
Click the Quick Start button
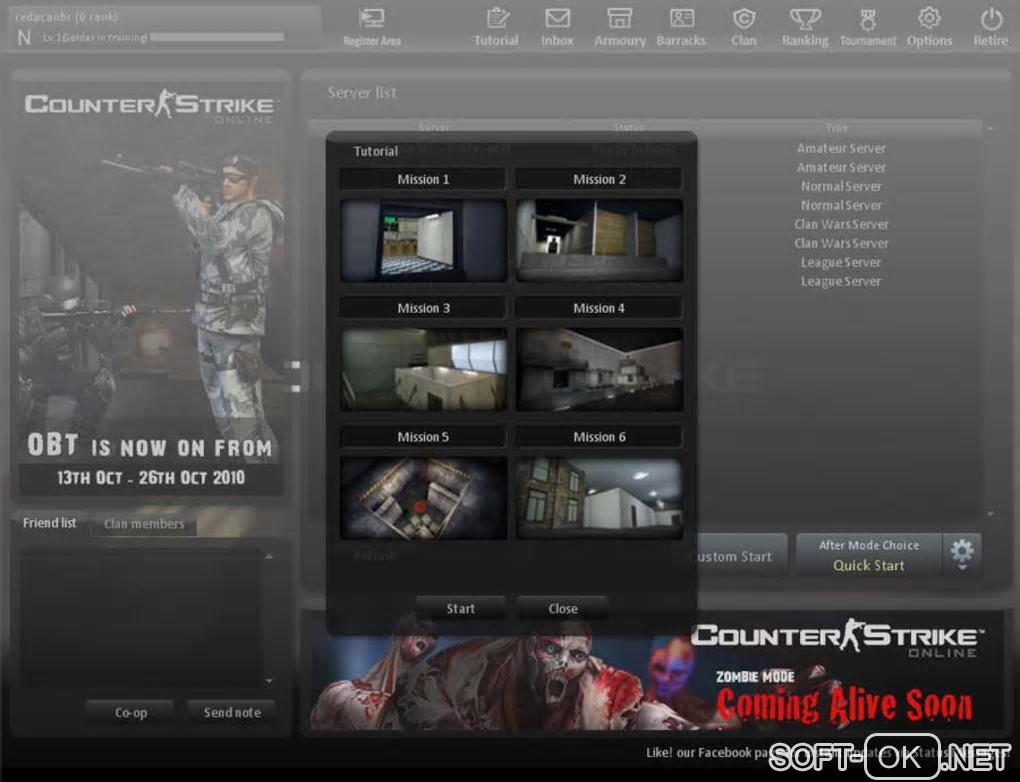pos(869,554)
